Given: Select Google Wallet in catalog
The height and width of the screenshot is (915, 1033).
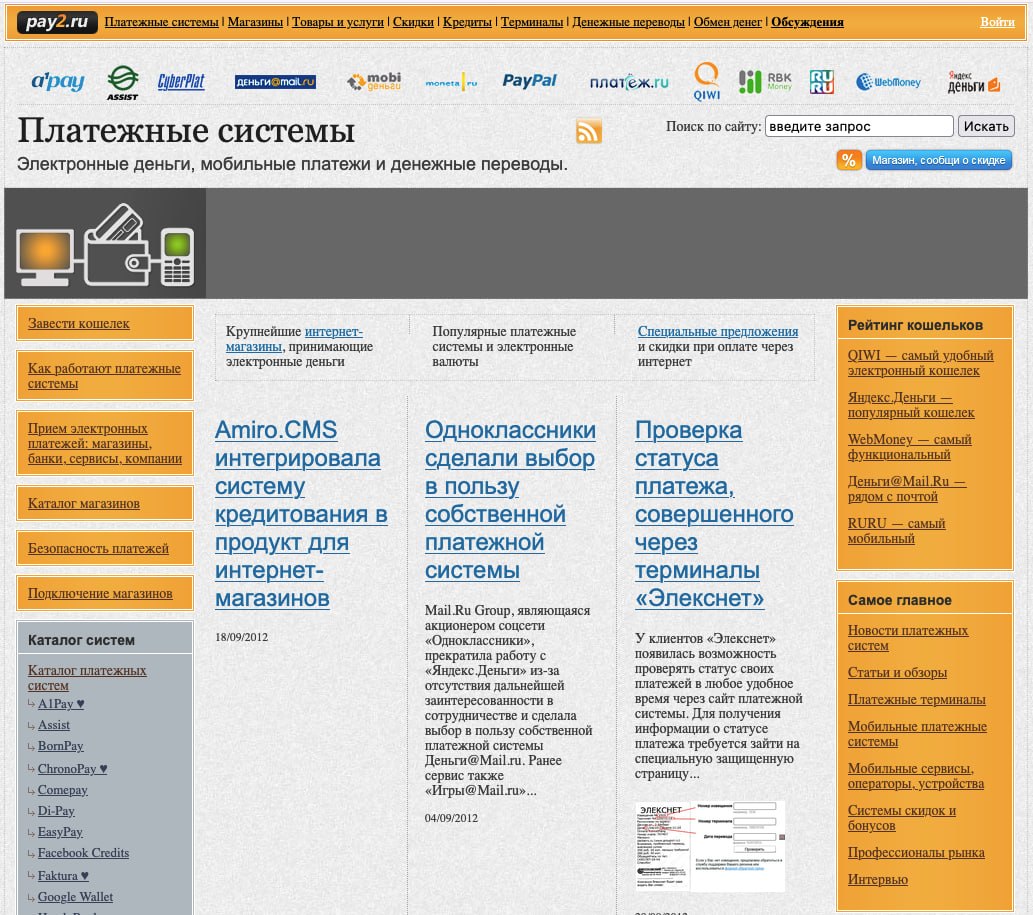Looking at the screenshot, I should coord(75,897).
